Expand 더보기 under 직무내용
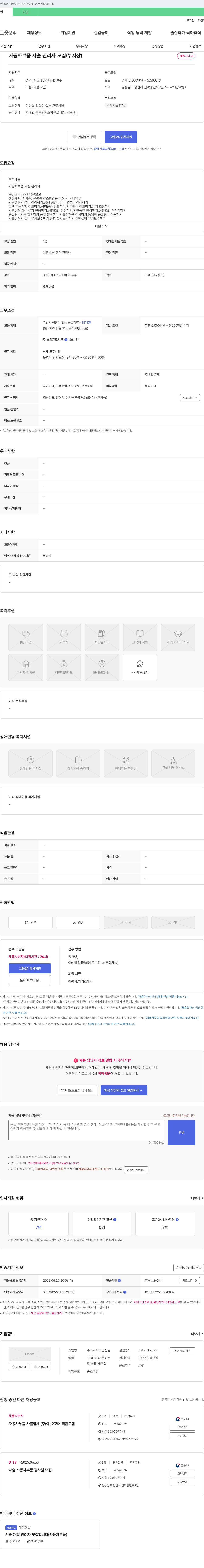 coord(101,226)
